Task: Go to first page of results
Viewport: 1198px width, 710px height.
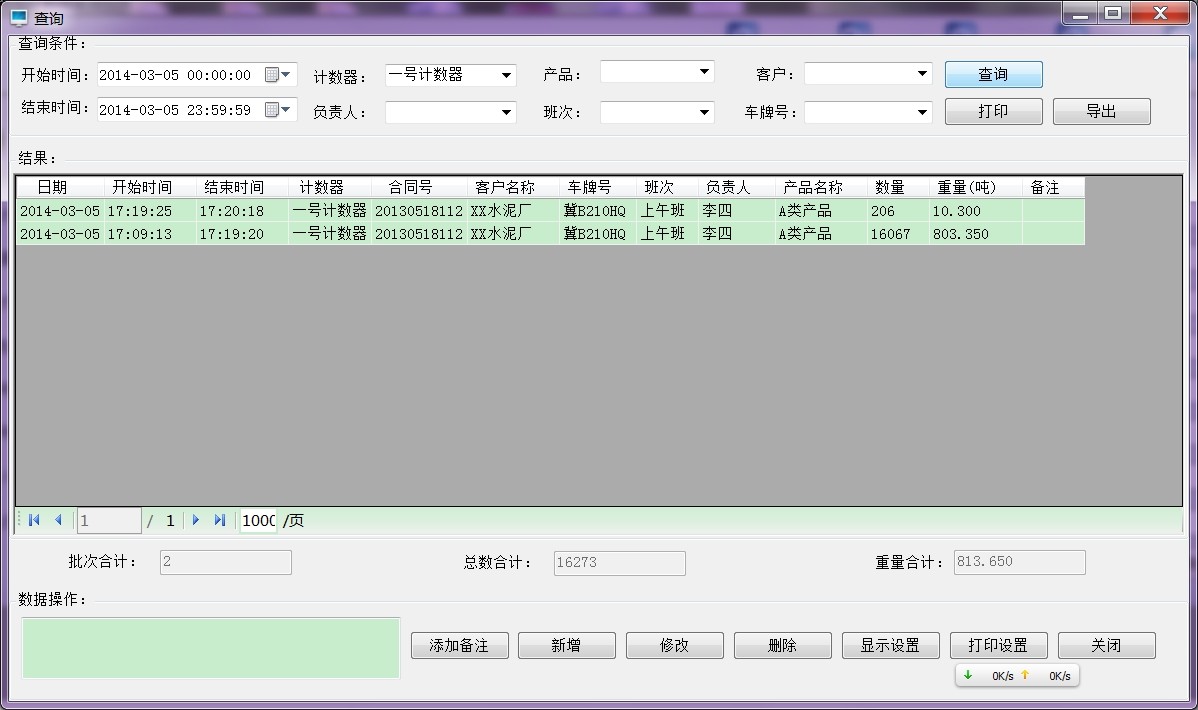Action: point(34,520)
